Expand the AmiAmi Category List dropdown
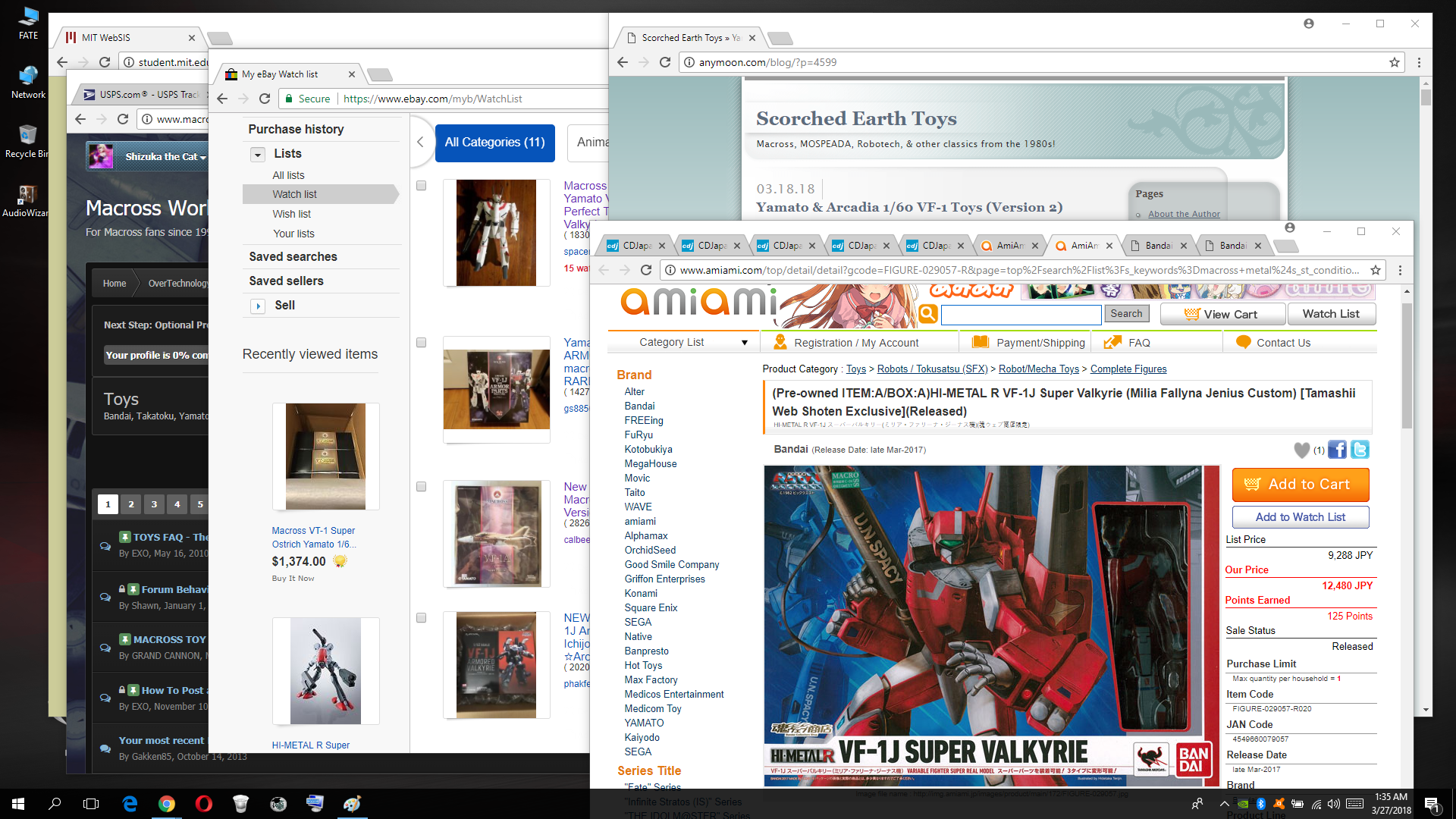Screen dimensions: 1456x819 [x=682, y=343]
